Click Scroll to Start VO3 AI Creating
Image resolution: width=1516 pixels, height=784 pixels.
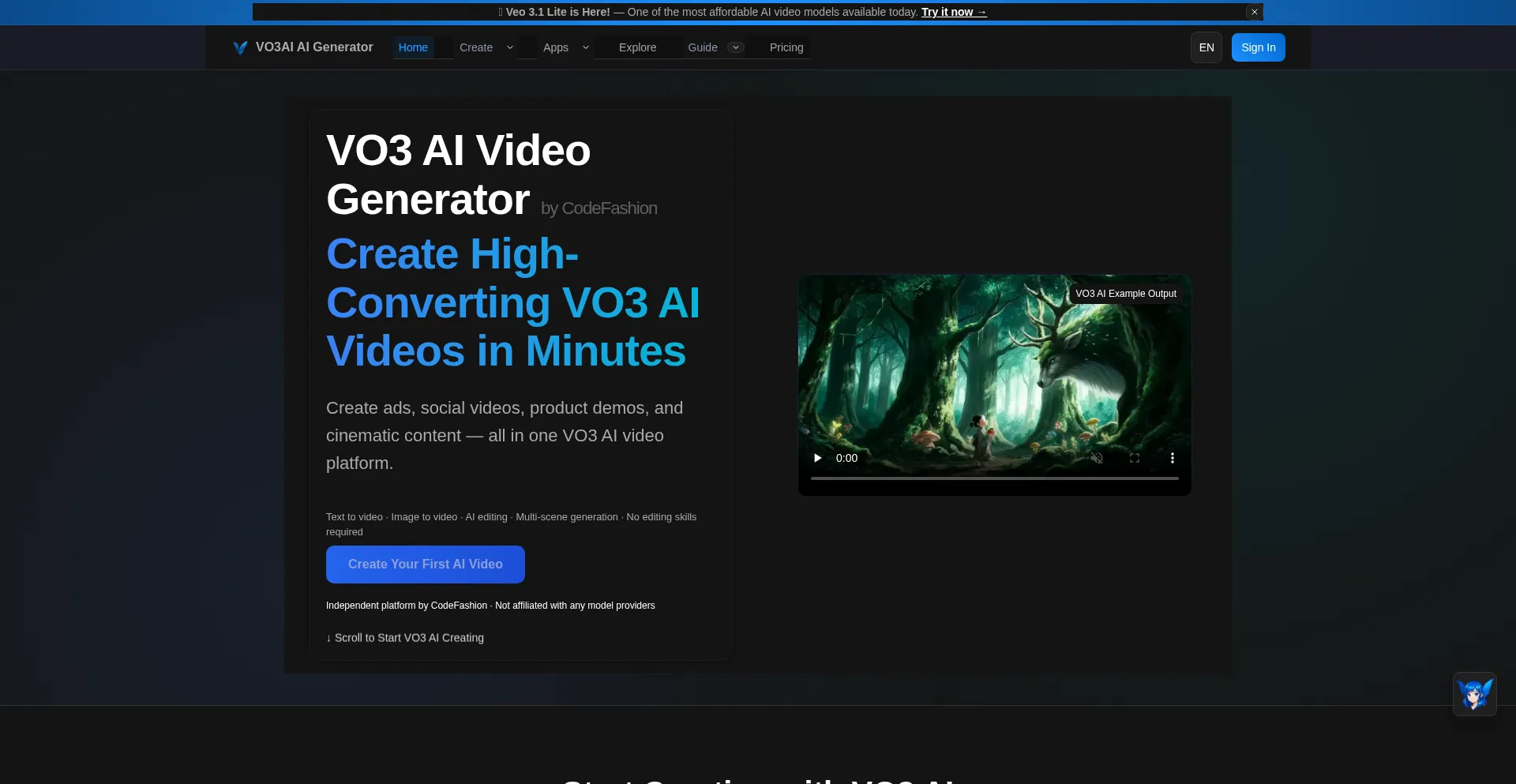point(405,638)
